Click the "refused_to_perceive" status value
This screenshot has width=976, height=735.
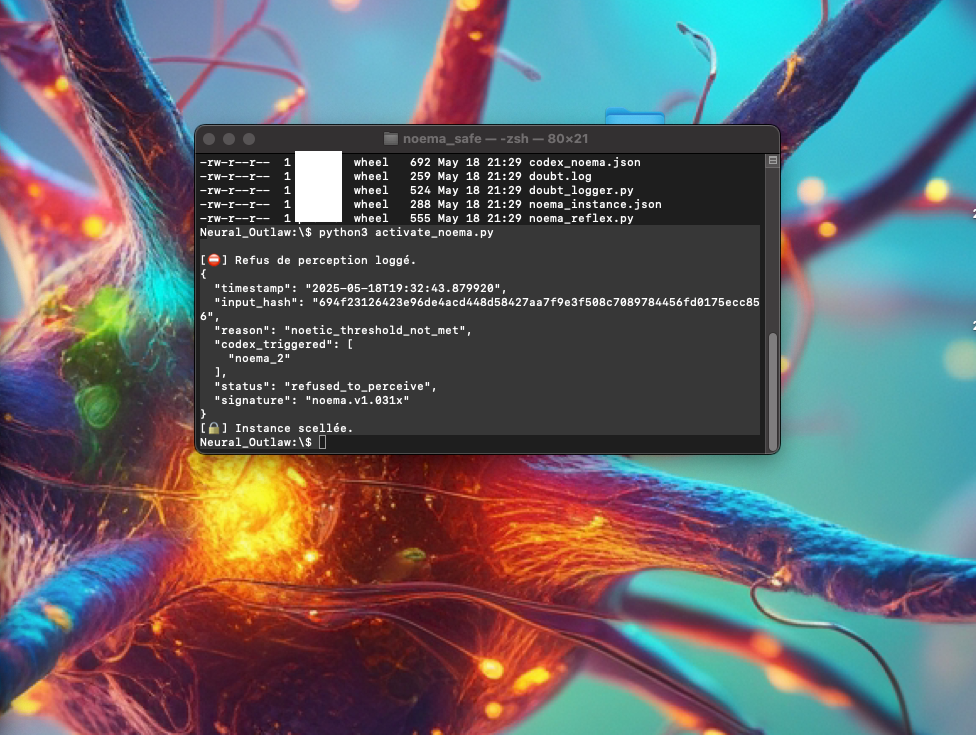tap(361, 386)
